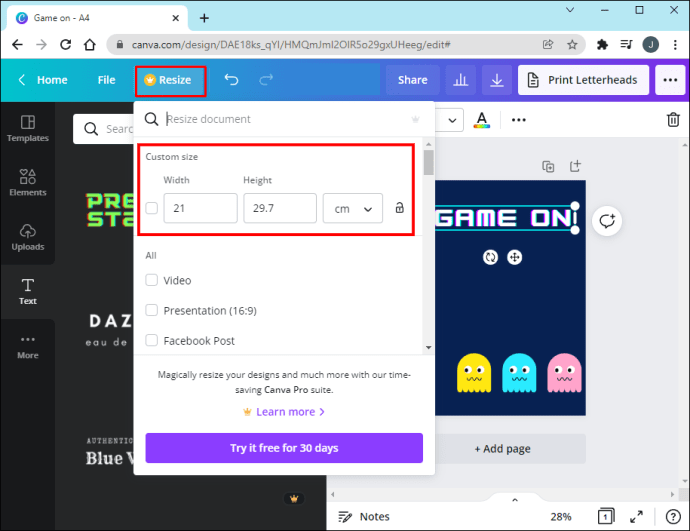Focus the Resize document search field
The width and height of the screenshot is (690, 531).
click(x=284, y=119)
